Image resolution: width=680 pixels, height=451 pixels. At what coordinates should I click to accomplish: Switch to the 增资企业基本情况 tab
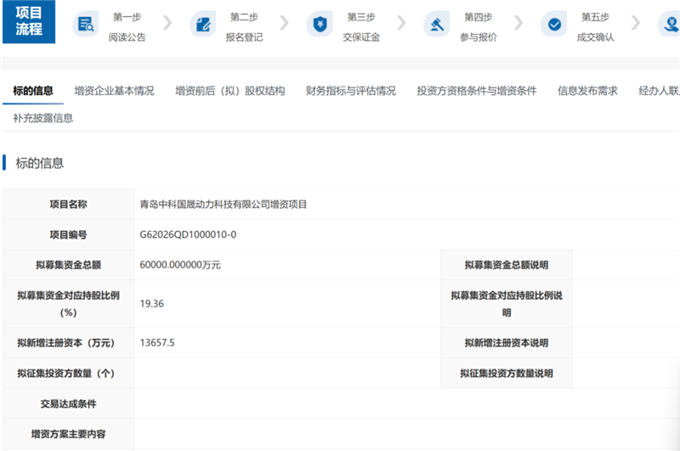(x=114, y=91)
